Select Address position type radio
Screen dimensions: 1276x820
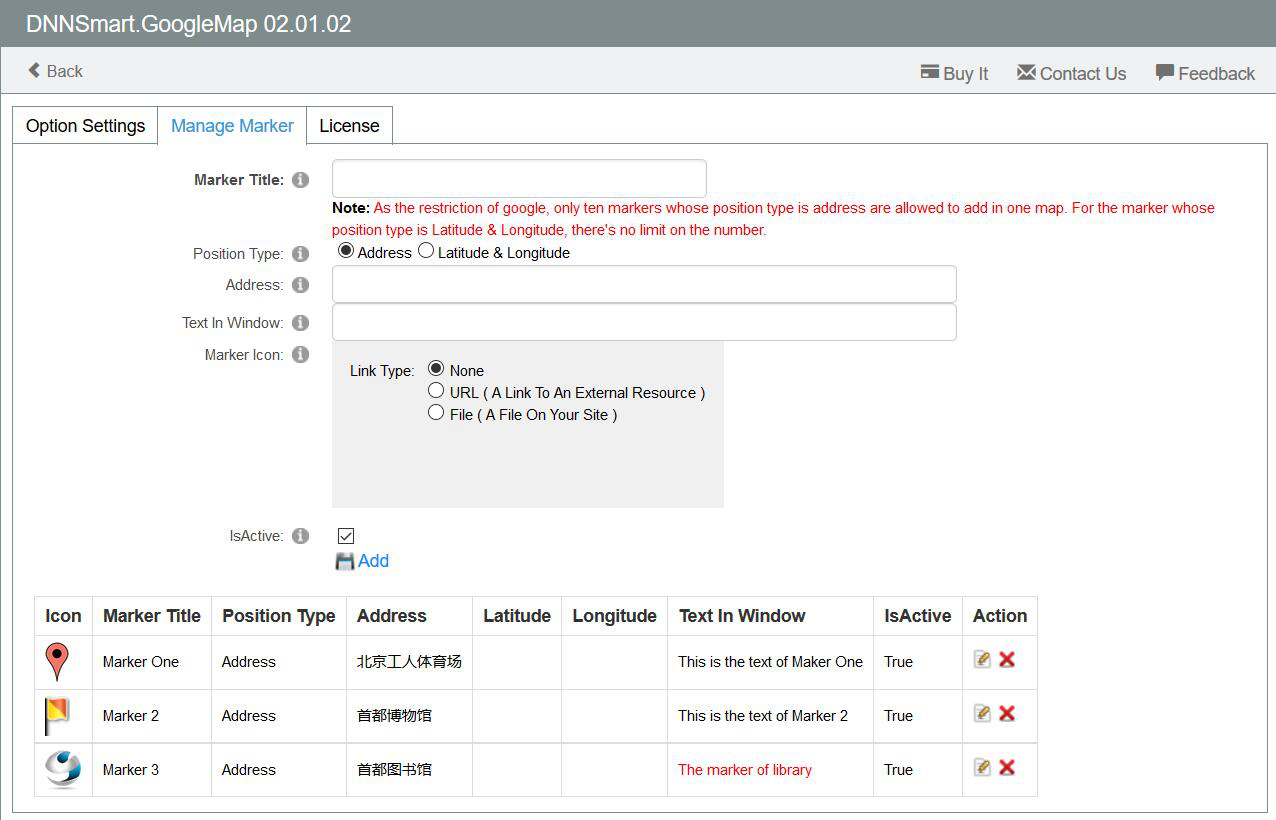[346, 251]
